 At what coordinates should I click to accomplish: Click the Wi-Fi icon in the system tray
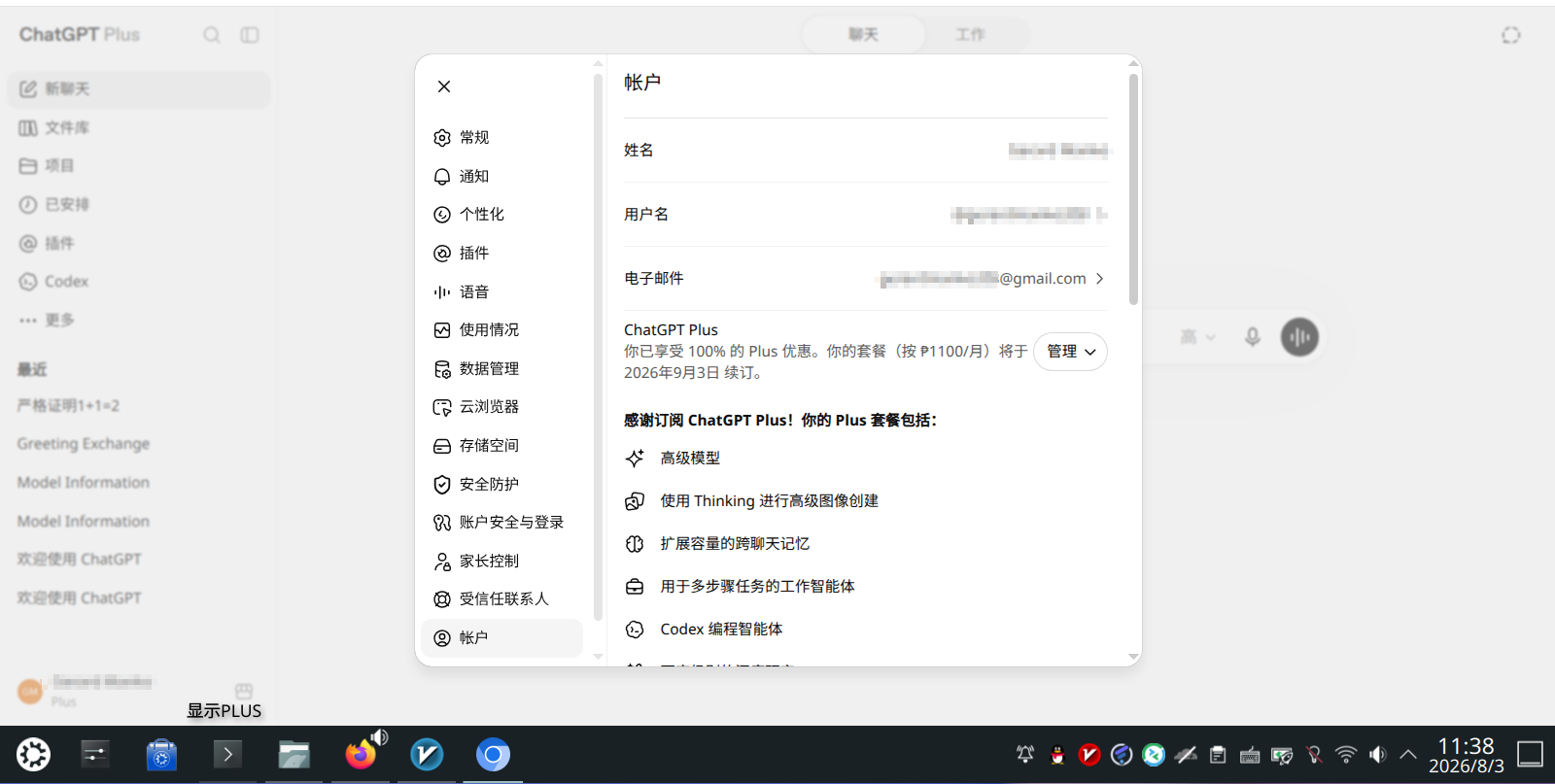pyautogui.click(x=1346, y=755)
